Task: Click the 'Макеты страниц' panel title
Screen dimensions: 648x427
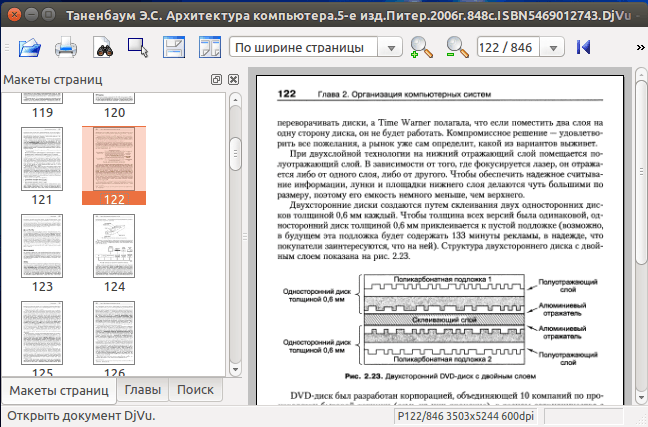Action: point(53,79)
